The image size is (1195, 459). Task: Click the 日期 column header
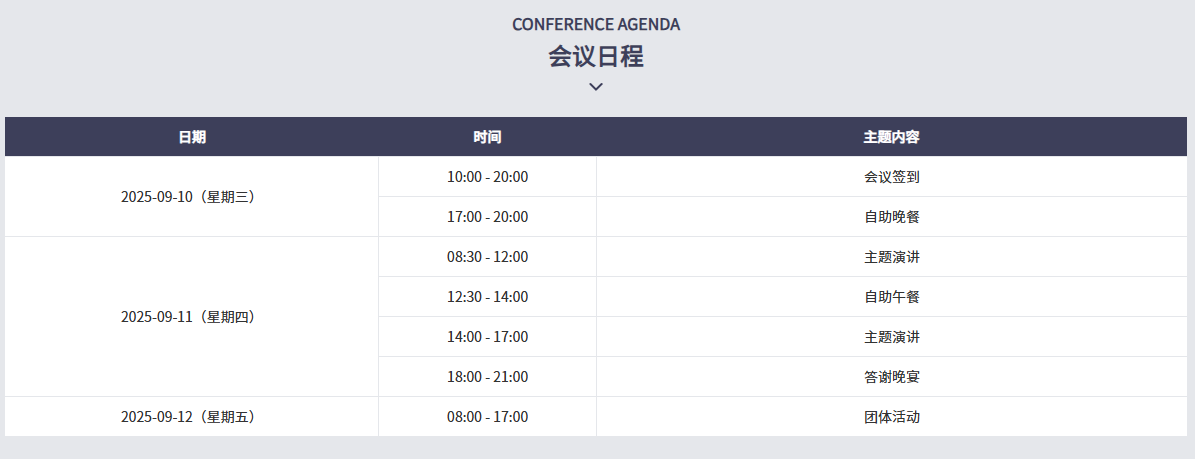[x=192, y=137]
